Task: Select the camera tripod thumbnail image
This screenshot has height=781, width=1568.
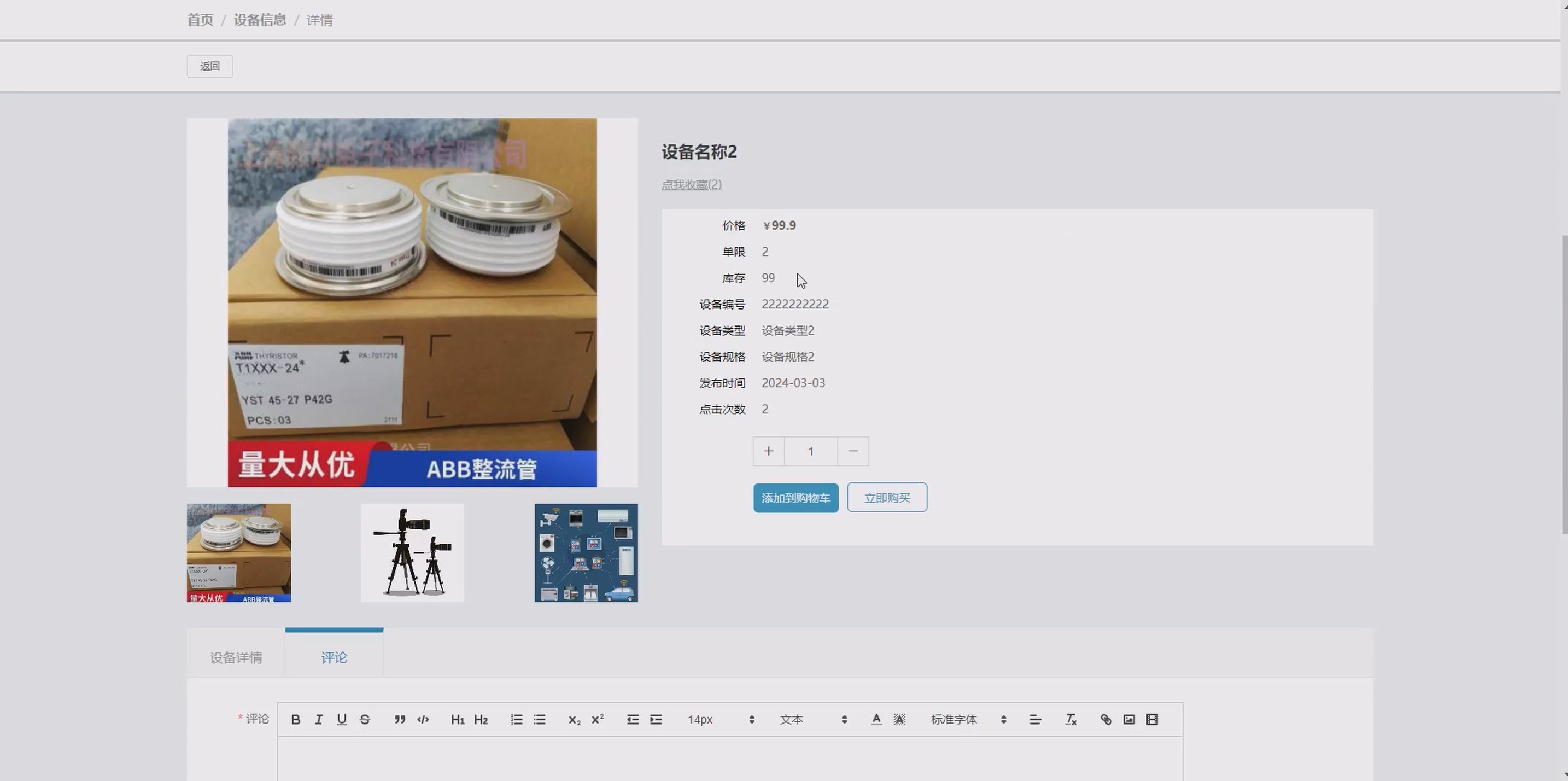Action: click(412, 553)
